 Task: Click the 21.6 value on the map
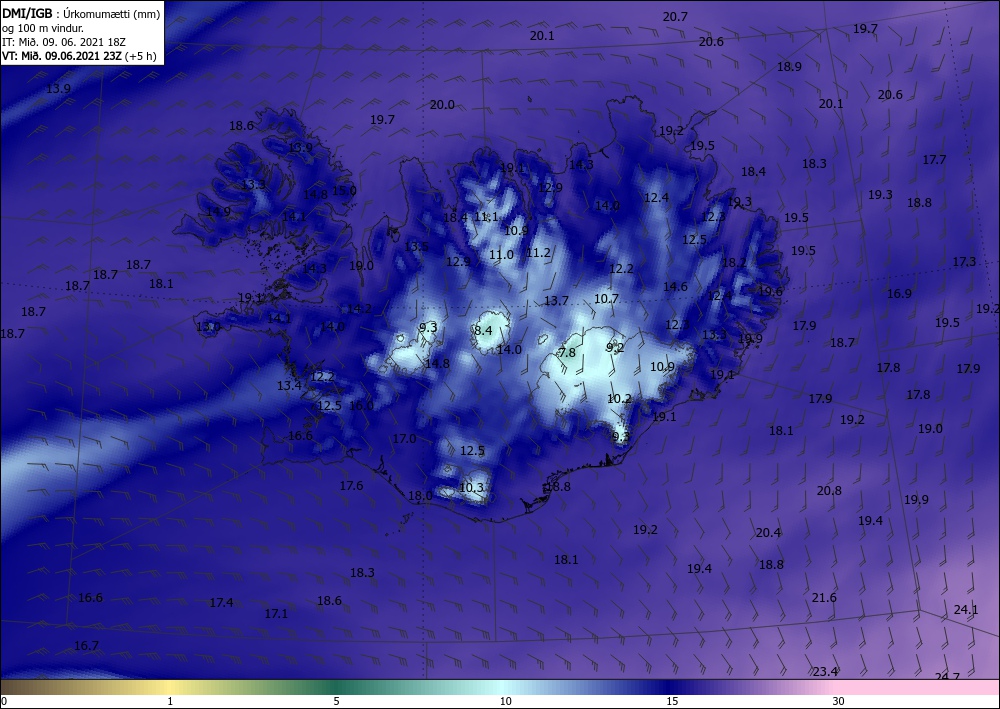824,597
